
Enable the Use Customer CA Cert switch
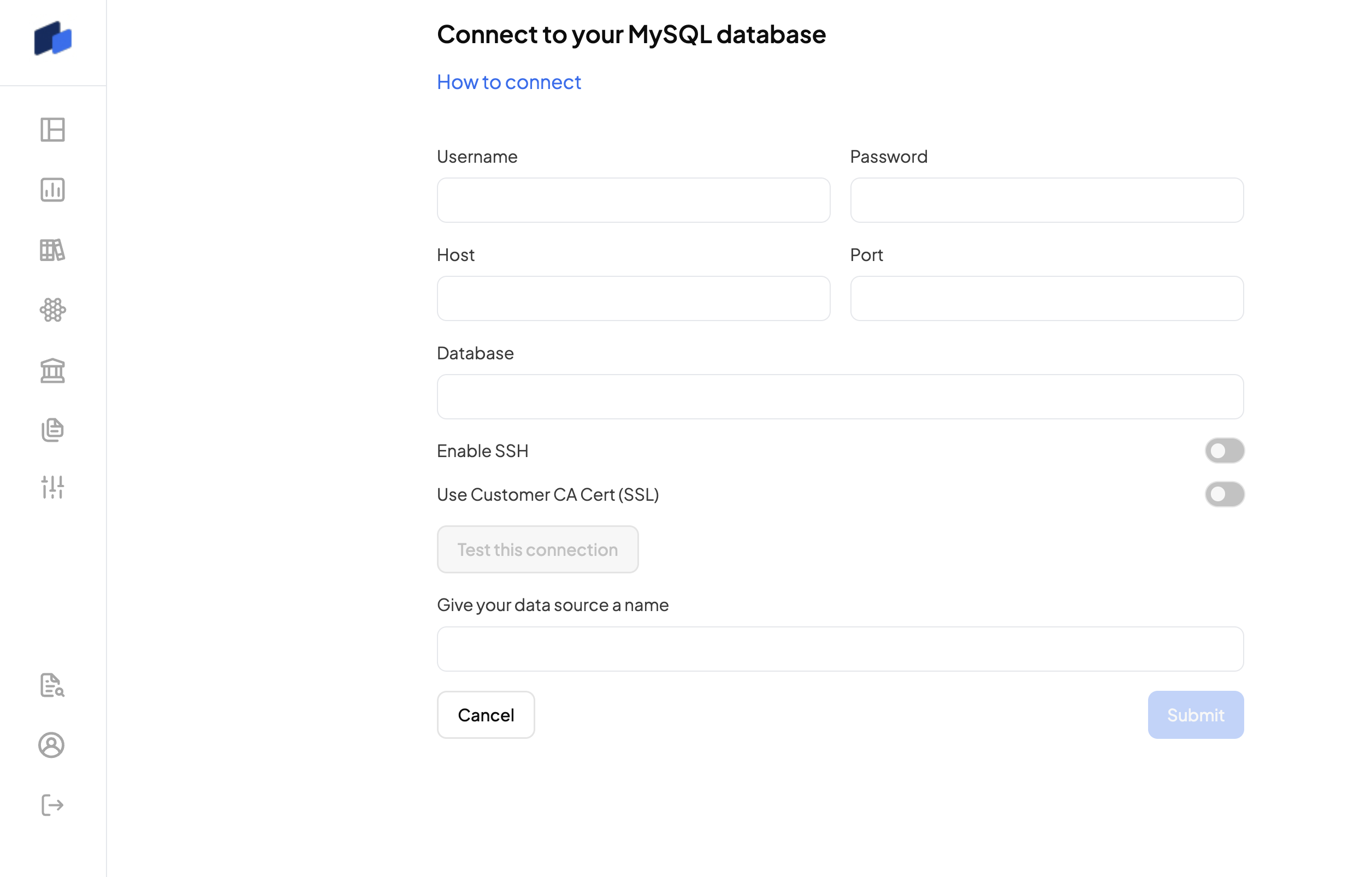pyautogui.click(x=1224, y=494)
